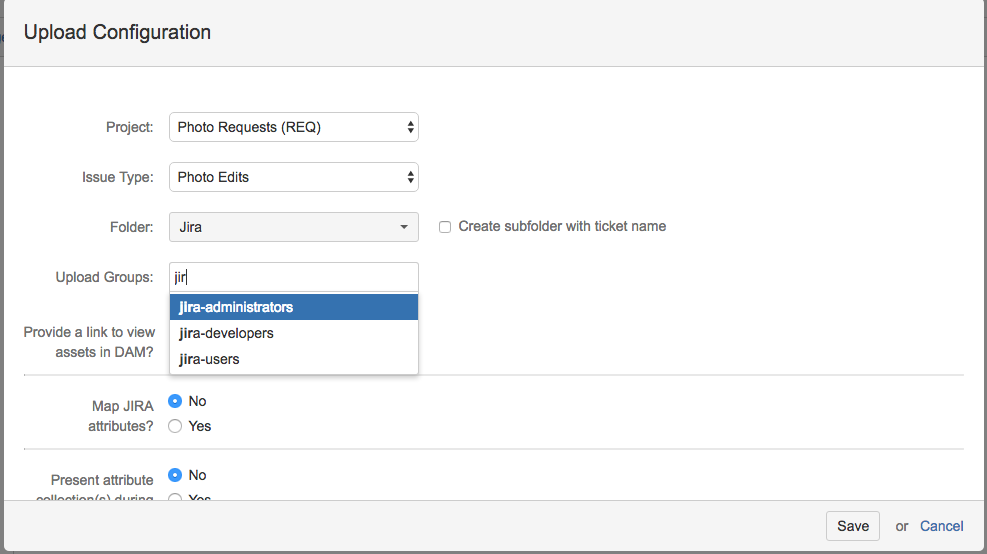This screenshot has height=554, width=987.
Task: Click the Upload Groups text field
Action: point(293,277)
